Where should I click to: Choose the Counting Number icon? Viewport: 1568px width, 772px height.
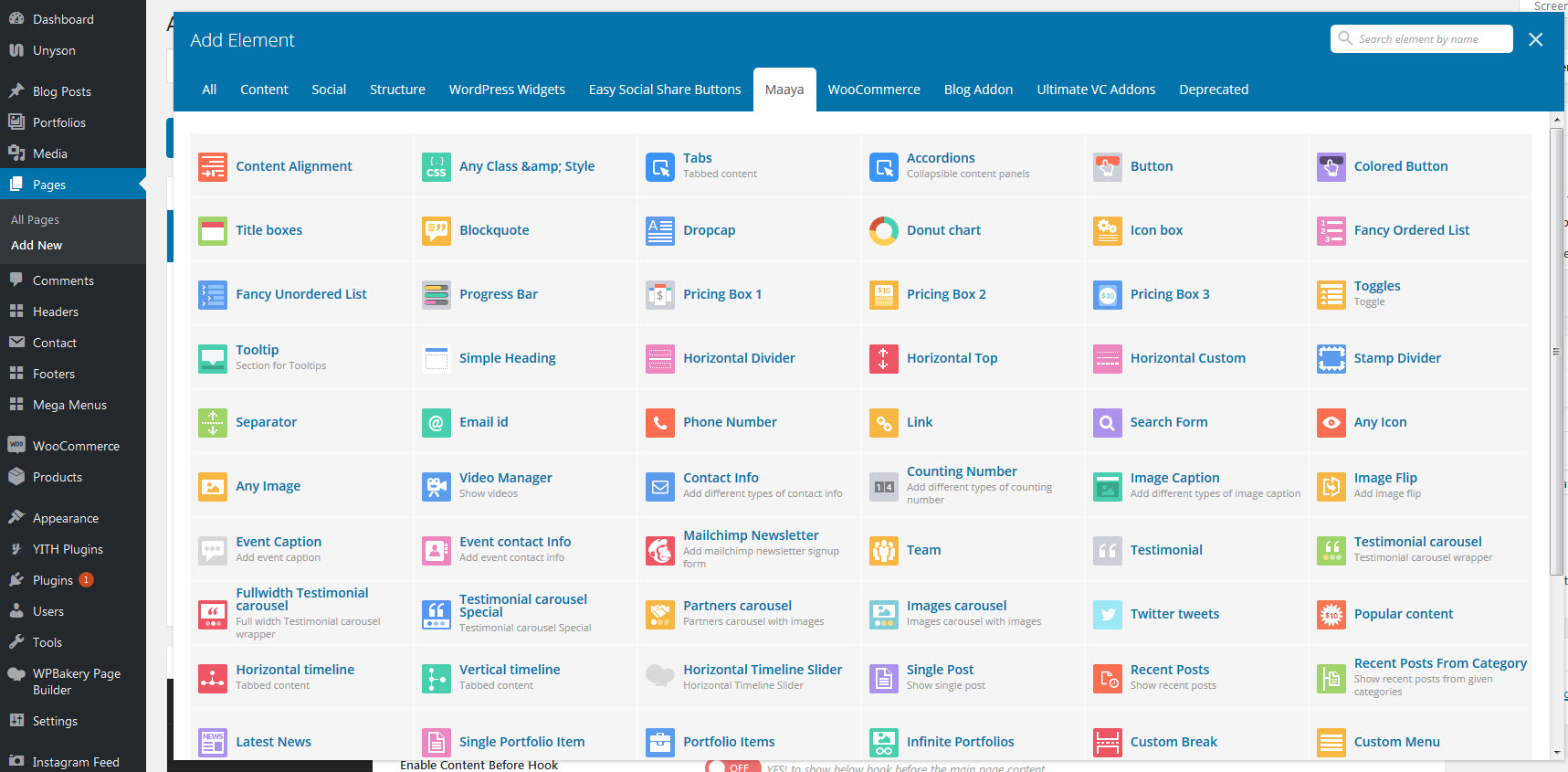[x=884, y=487]
